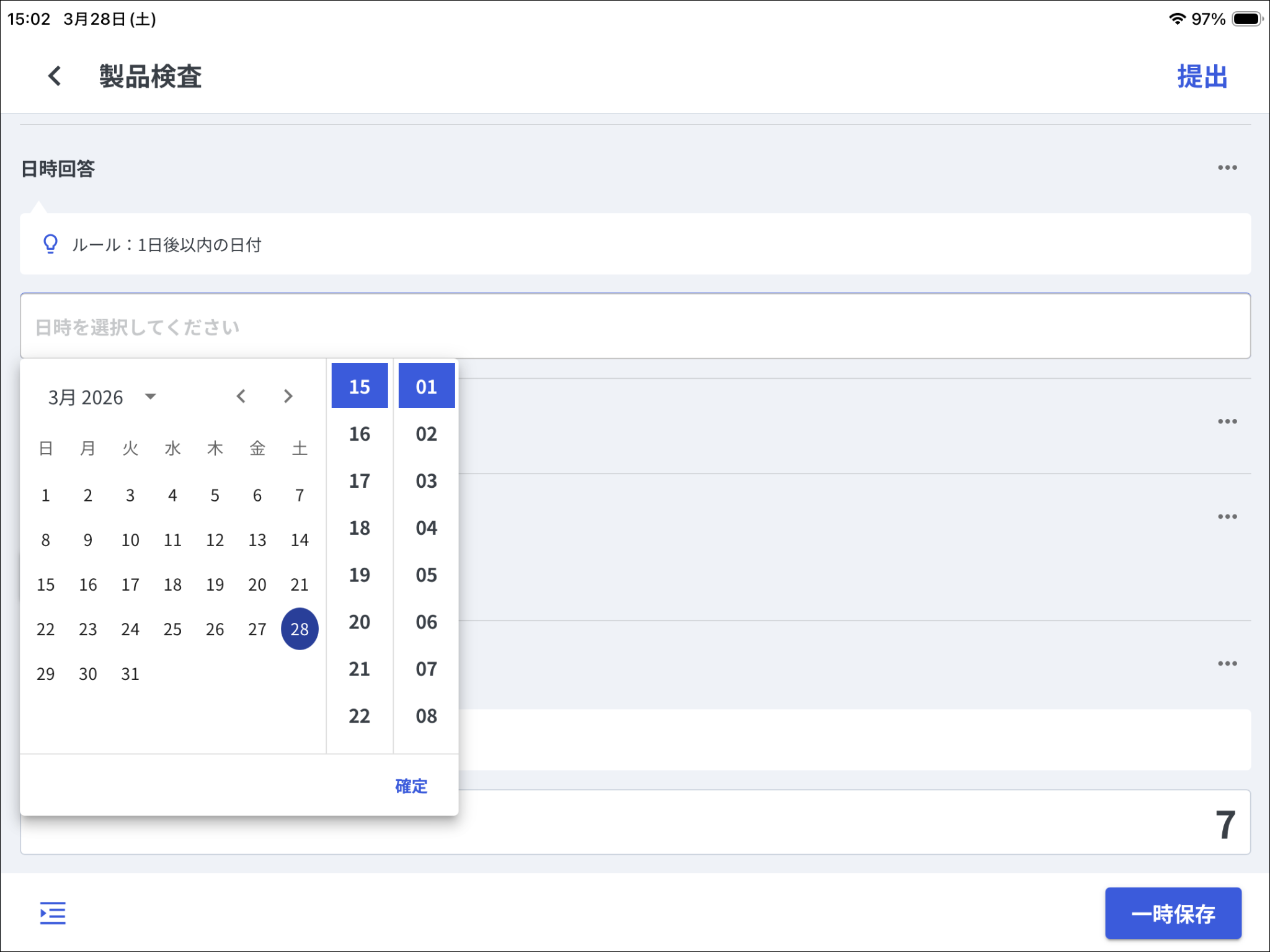Screen dimensions: 1270x952
Task: Choose hour 18 in the hour column
Action: (360, 528)
